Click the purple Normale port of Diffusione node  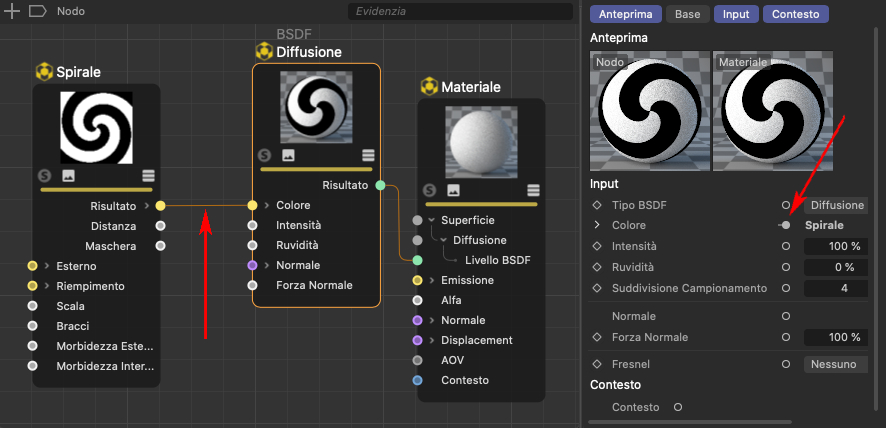coord(253,265)
